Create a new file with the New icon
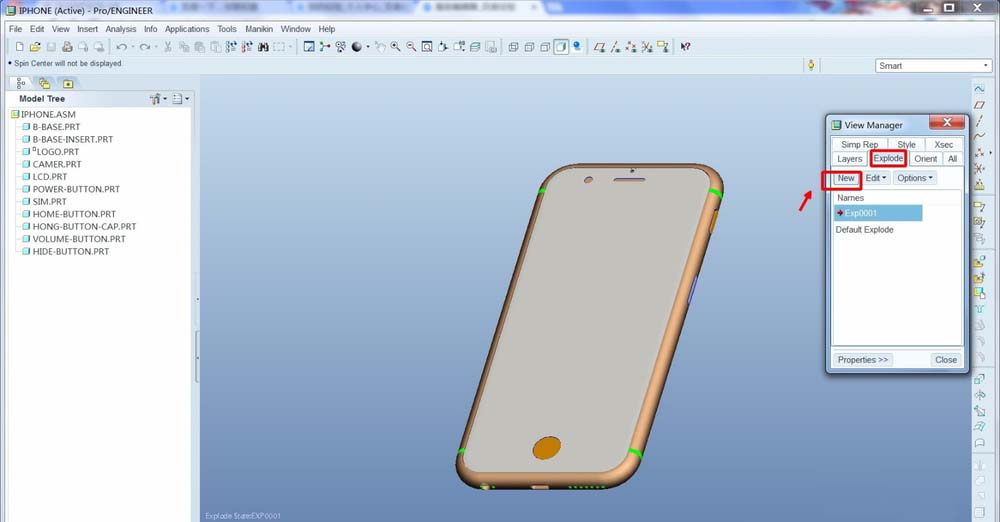1000x522 pixels. coord(19,47)
